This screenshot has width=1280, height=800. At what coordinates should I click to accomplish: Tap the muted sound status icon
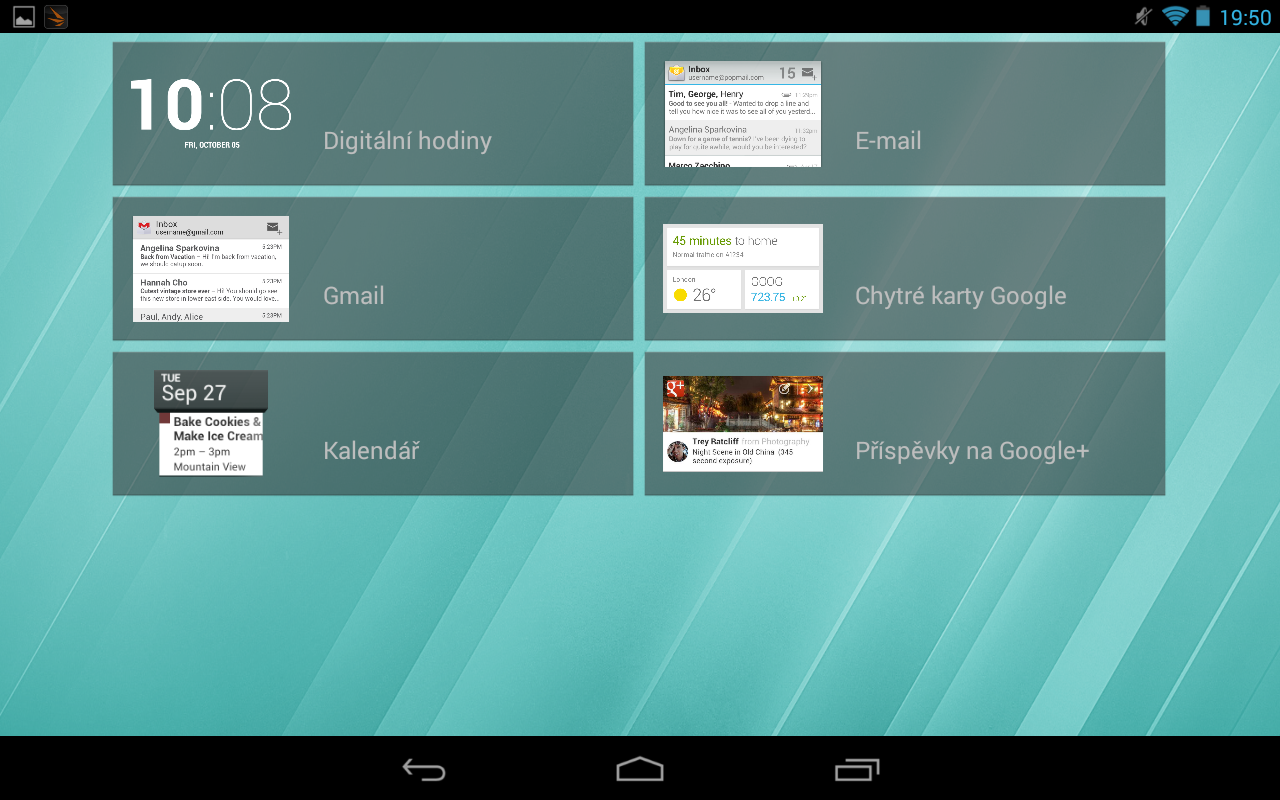(x=1144, y=16)
